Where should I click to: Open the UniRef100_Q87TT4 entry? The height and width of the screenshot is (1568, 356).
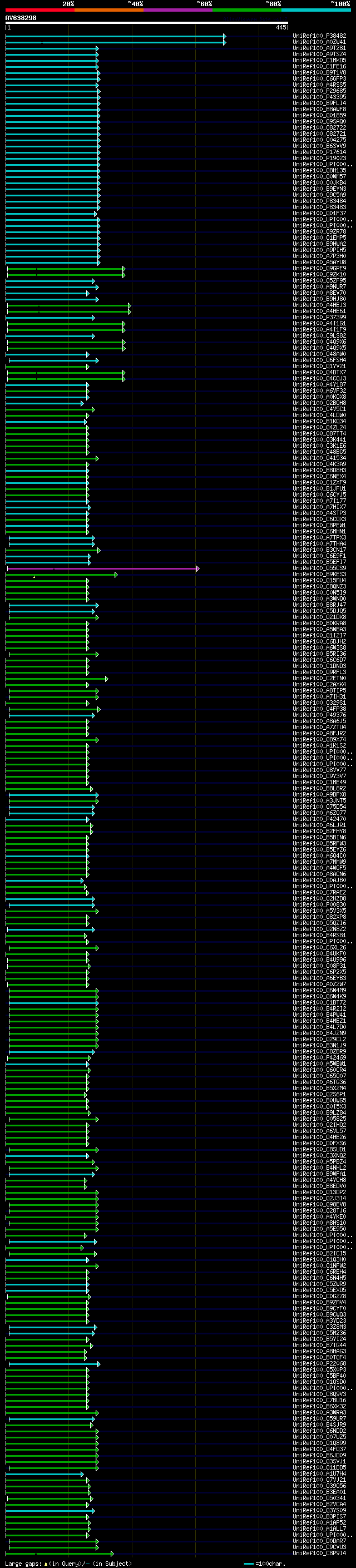(319, 434)
